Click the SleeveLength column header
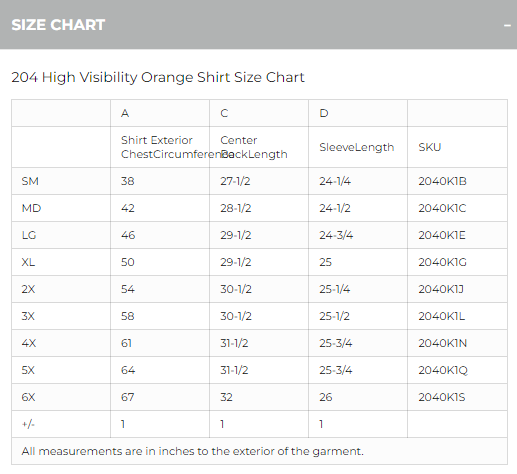Image resolution: width=517 pixels, height=474 pixels. click(358, 147)
